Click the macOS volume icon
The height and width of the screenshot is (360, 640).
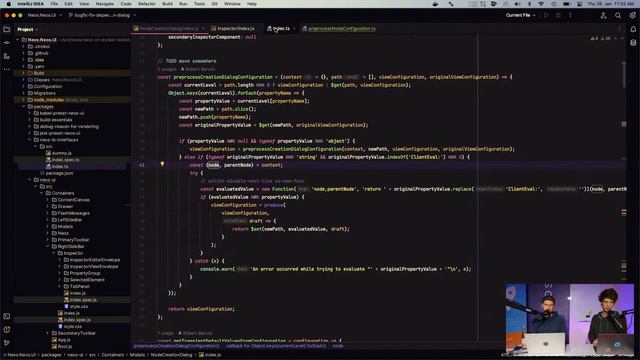(x=518, y=4)
